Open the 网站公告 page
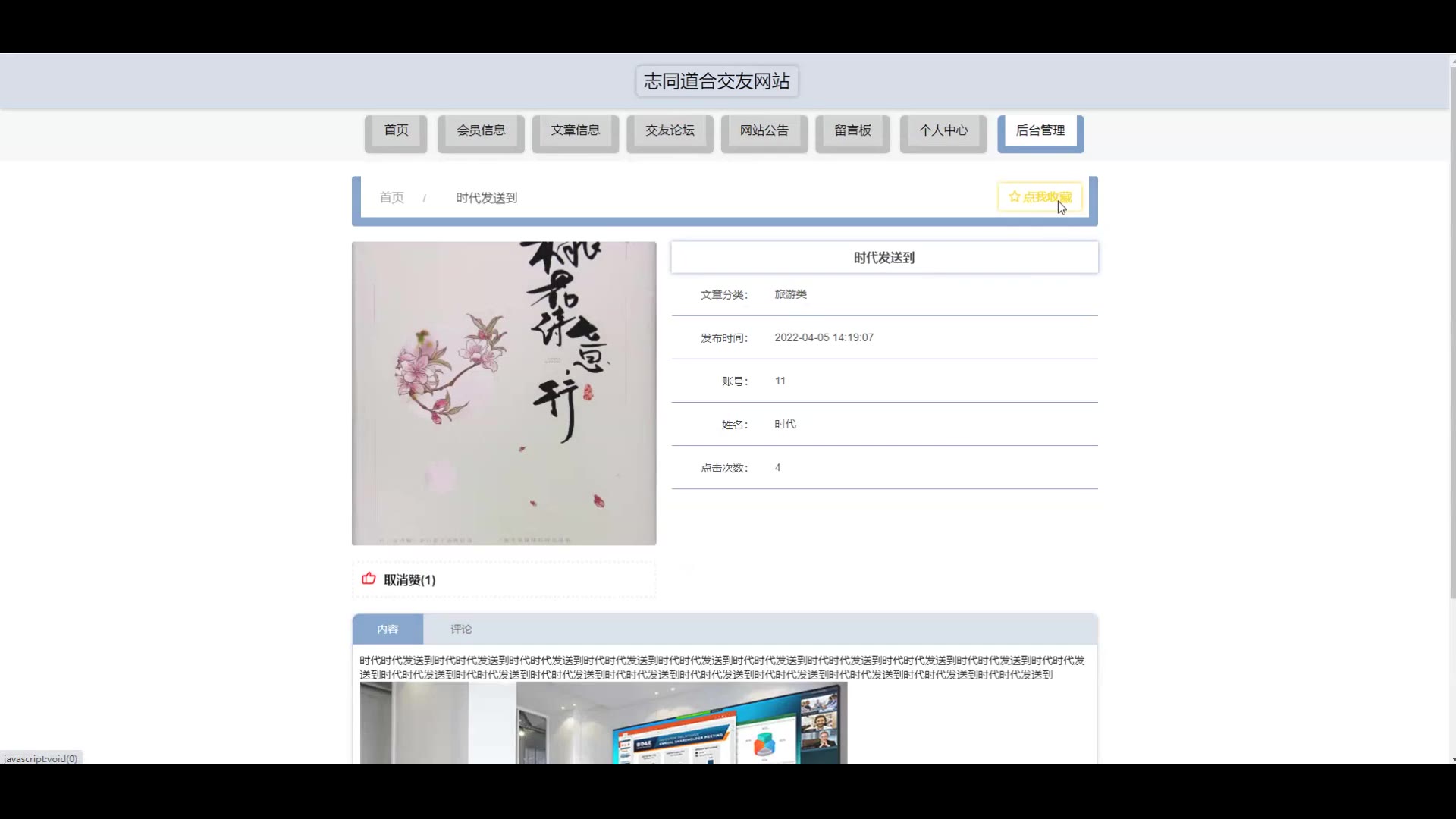 tap(764, 130)
